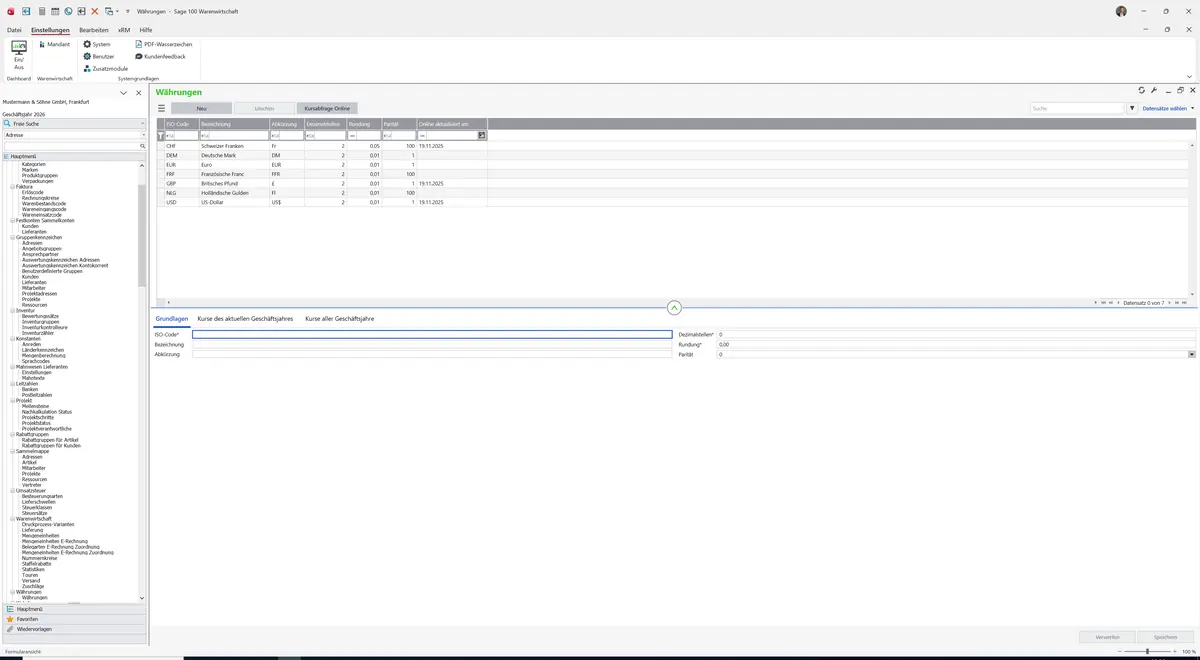Open the hamburger menu left of Neu
1200x660 pixels.
pos(161,108)
